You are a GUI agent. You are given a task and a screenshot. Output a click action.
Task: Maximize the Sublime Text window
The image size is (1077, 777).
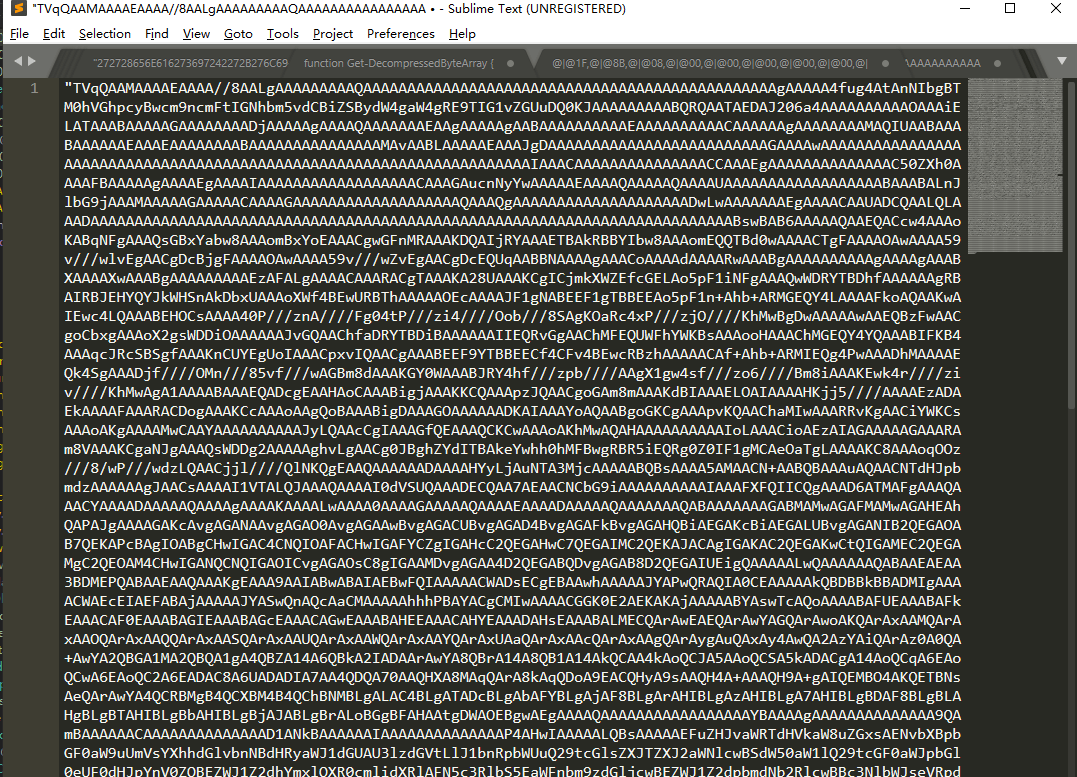click(1010, 9)
